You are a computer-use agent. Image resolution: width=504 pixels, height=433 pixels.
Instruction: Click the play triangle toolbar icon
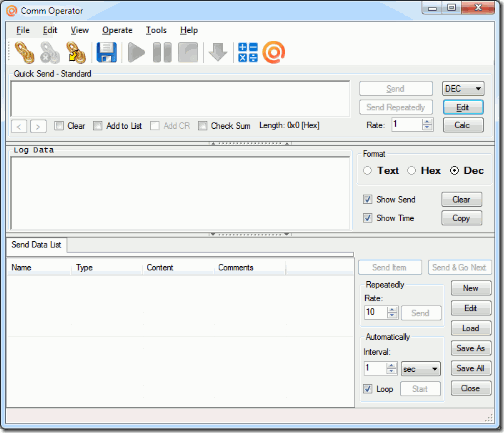[x=136, y=52]
